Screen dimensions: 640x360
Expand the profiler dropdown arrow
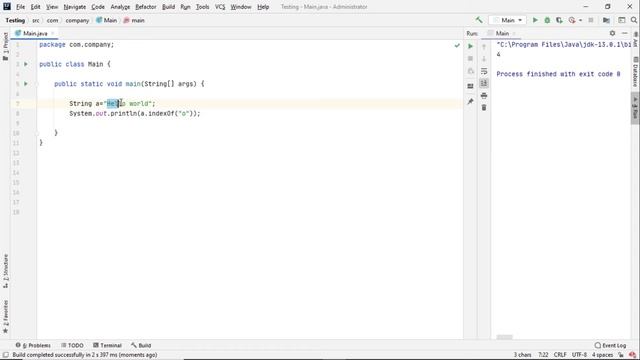click(x=580, y=20)
